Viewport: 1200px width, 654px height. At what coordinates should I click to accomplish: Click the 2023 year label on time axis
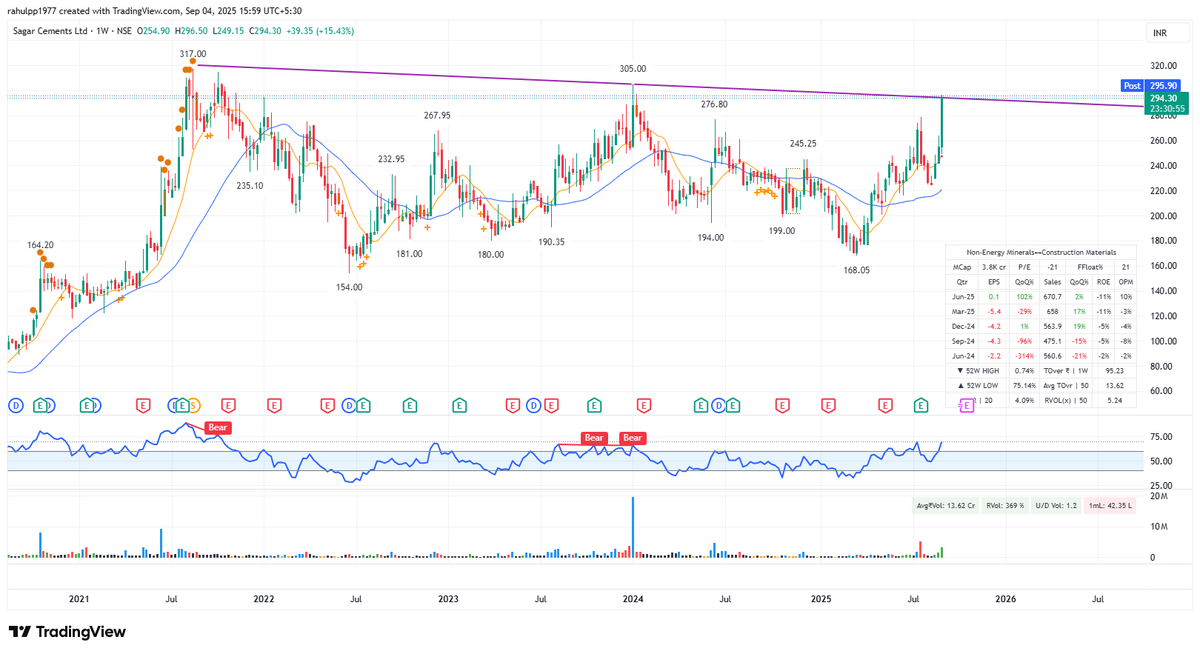tap(448, 598)
